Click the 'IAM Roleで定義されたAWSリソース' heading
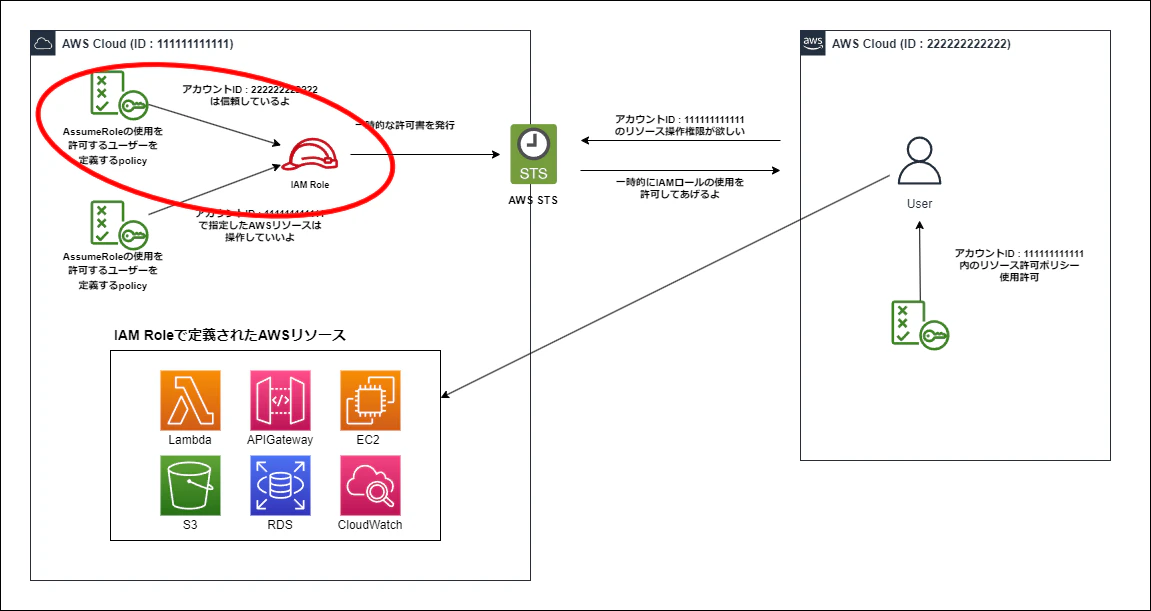This screenshot has width=1151, height=611. tap(230, 336)
